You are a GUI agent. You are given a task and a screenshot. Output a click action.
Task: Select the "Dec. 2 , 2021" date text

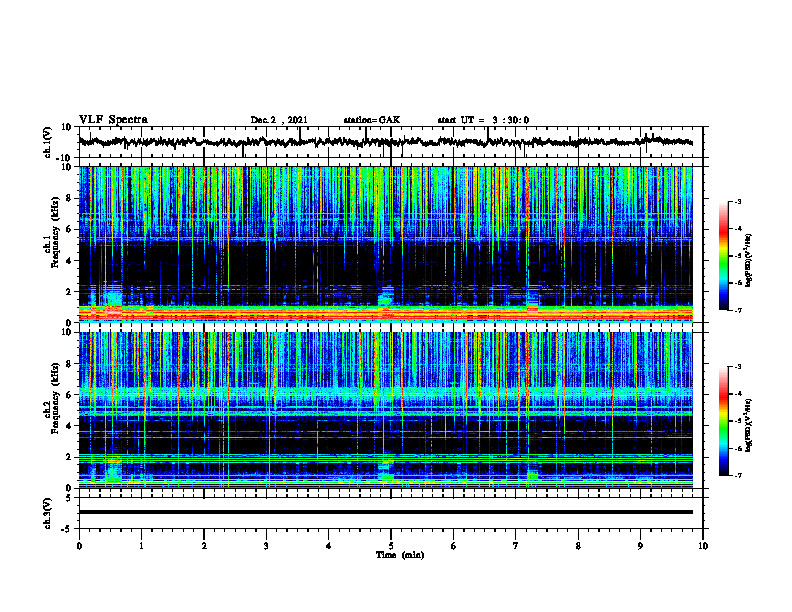coord(279,120)
